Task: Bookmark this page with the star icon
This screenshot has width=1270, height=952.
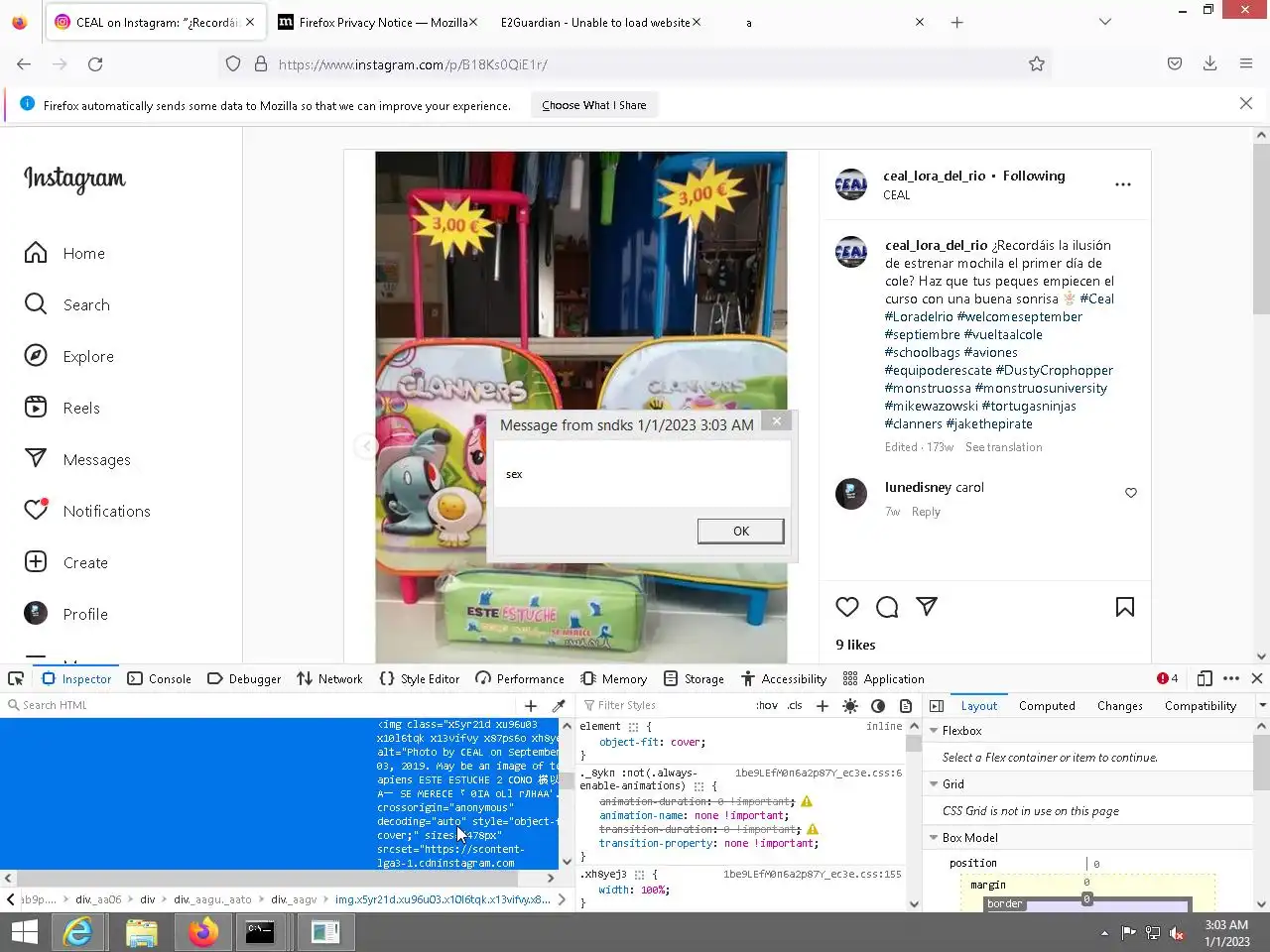Action: pyautogui.click(x=1037, y=64)
